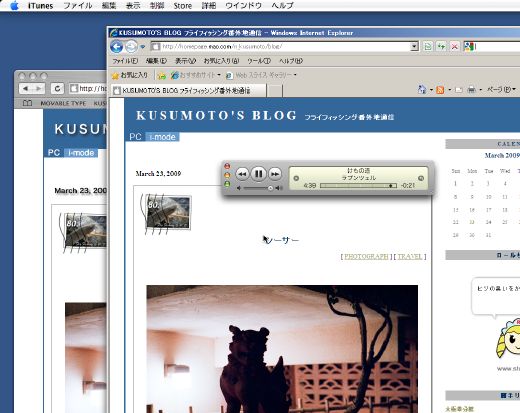Click the red X stop loading icon
The image size is (520, 413).
click(x=454, y=46)
